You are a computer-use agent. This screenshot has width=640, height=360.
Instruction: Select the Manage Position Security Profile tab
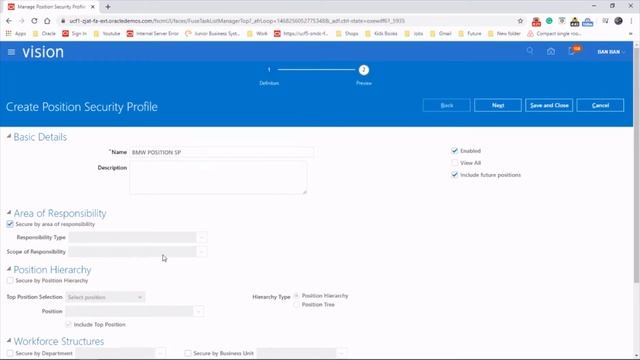coord(51,7)
